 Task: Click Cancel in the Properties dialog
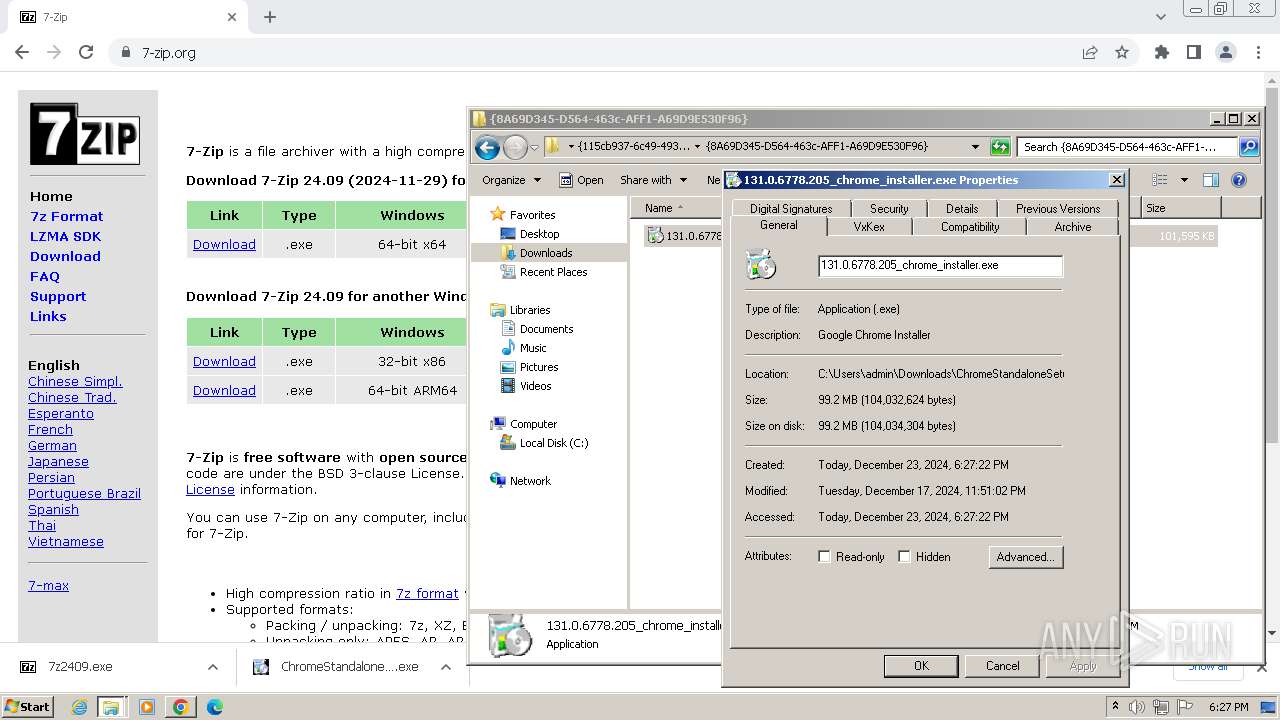1003,666
